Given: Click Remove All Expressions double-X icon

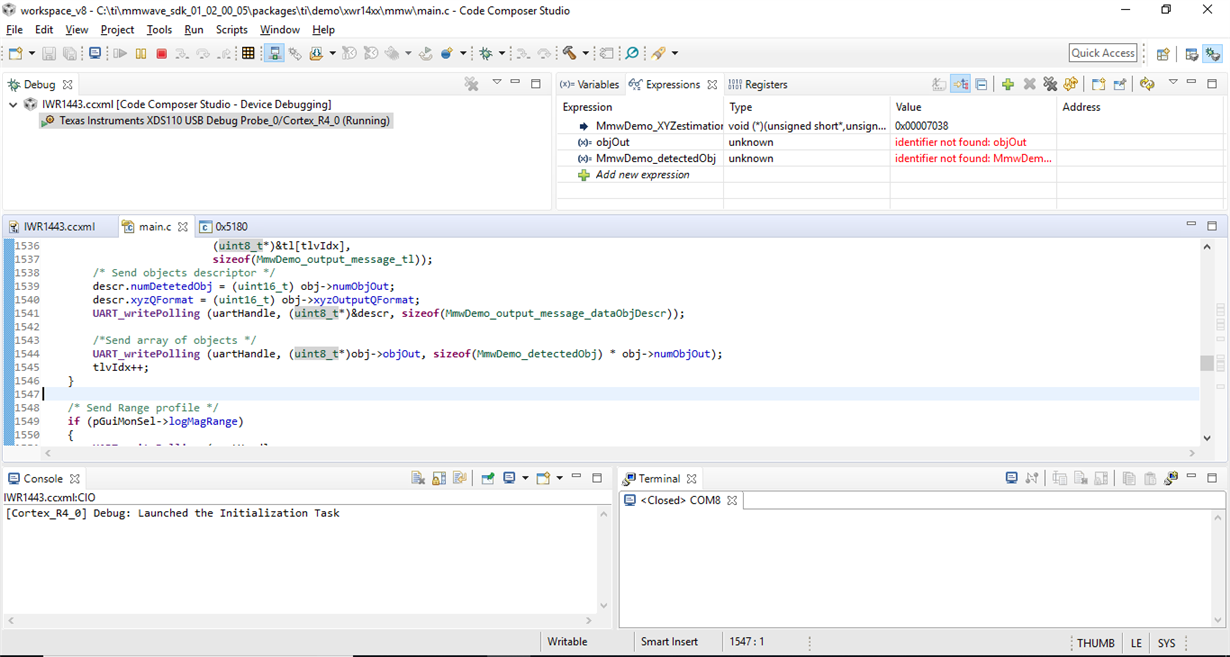Looking at the screenshot, I should (1050, 84).
